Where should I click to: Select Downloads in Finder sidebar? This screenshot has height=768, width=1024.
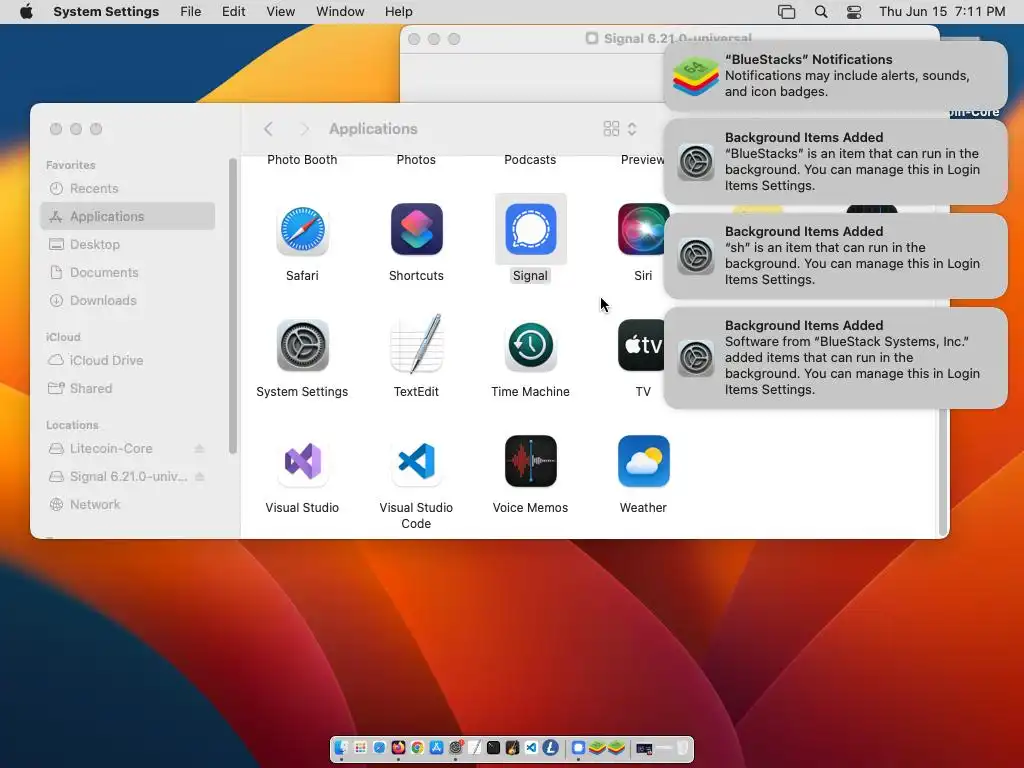click(x=127, y=300)
